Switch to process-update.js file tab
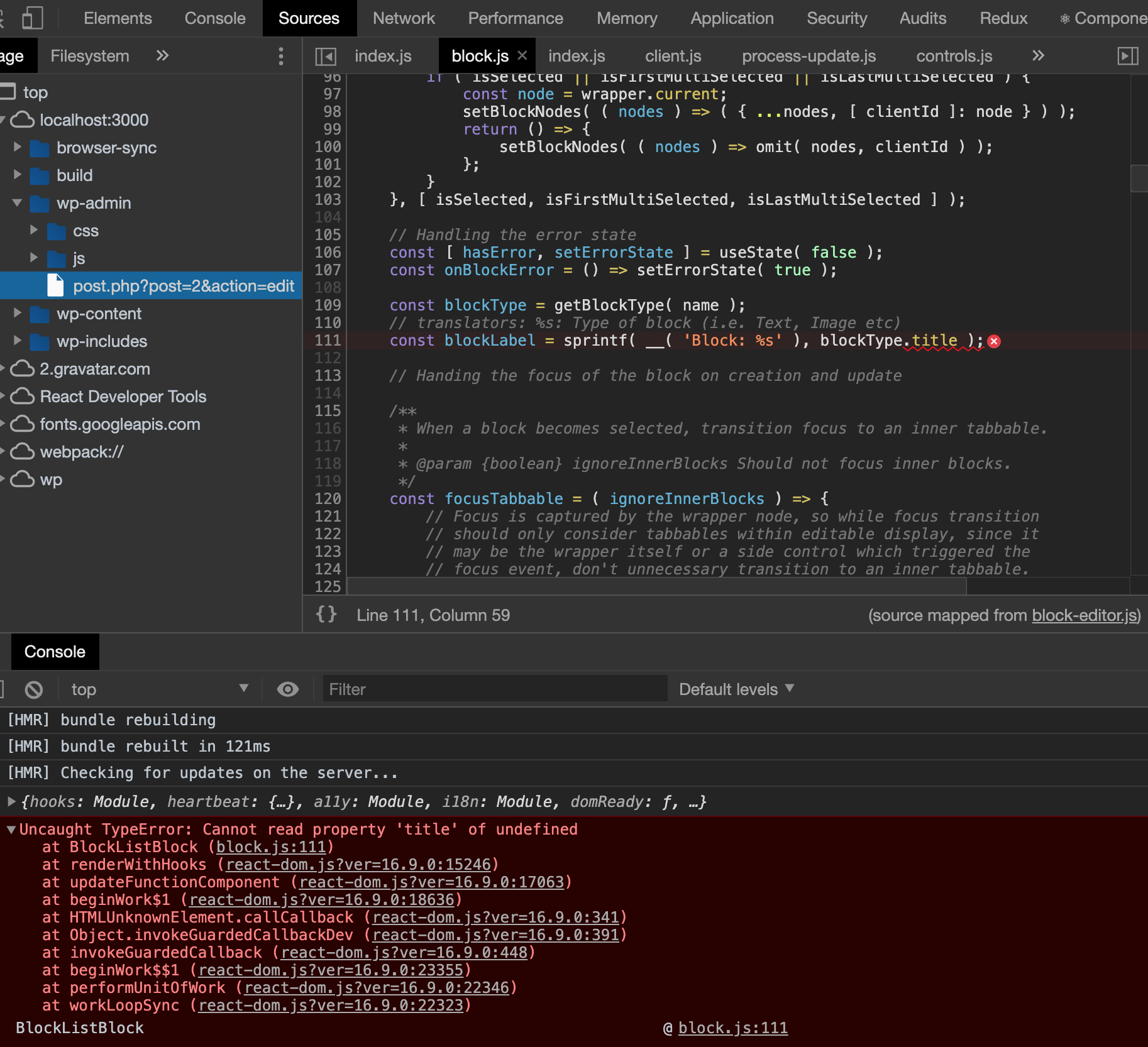 [809, 56]
